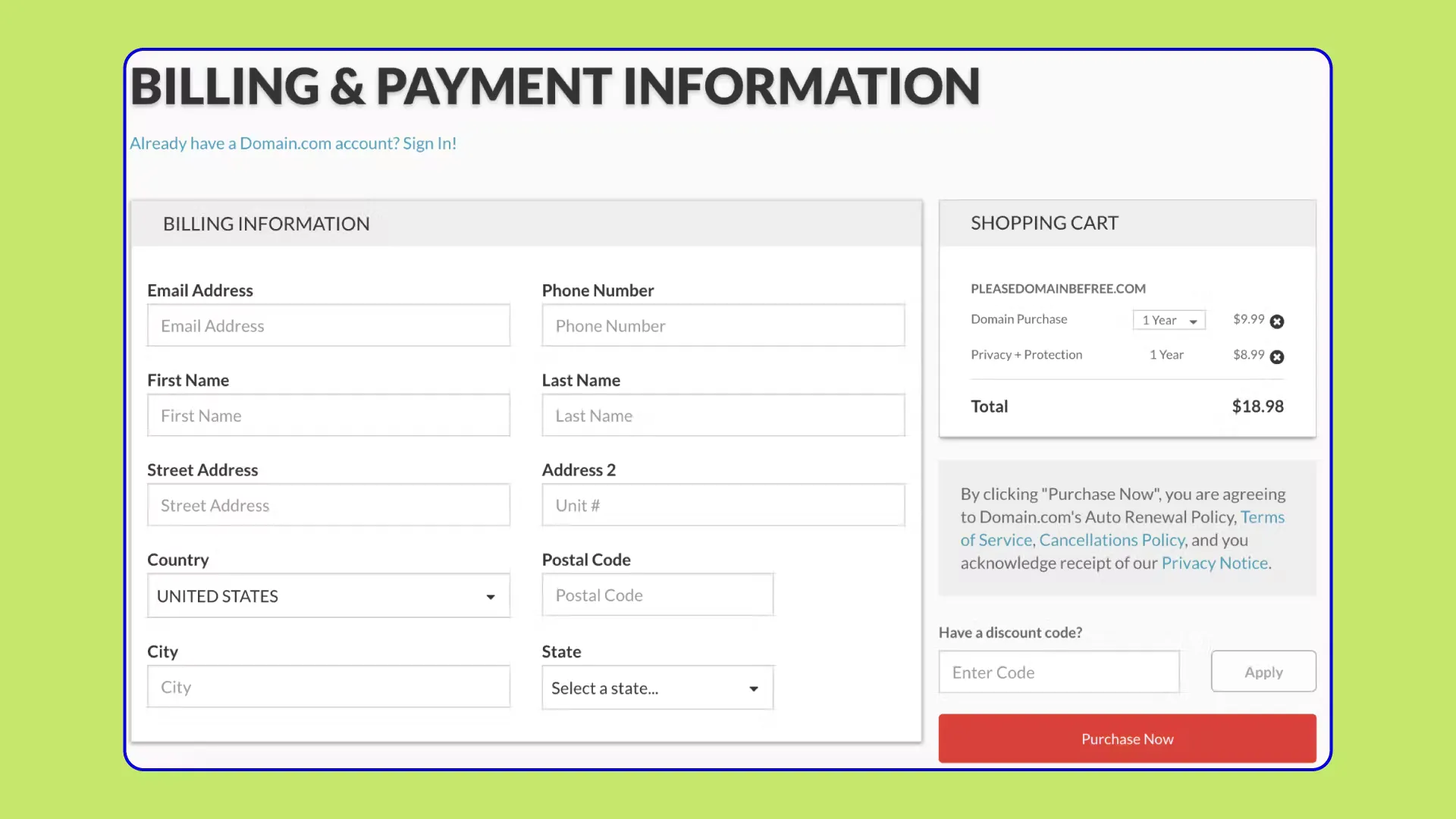The height and width of the screenshot is (819, 1456).
Task: Focus the Postal Code field
Action: point(657,595)
